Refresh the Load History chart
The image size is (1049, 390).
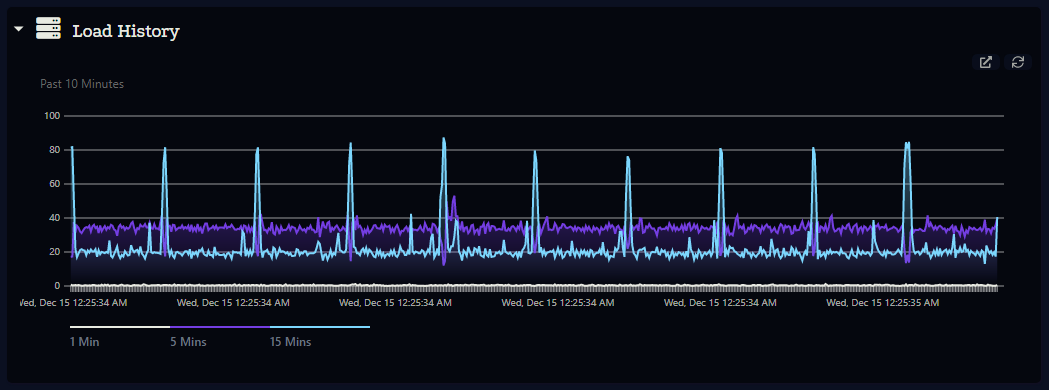1018,62
